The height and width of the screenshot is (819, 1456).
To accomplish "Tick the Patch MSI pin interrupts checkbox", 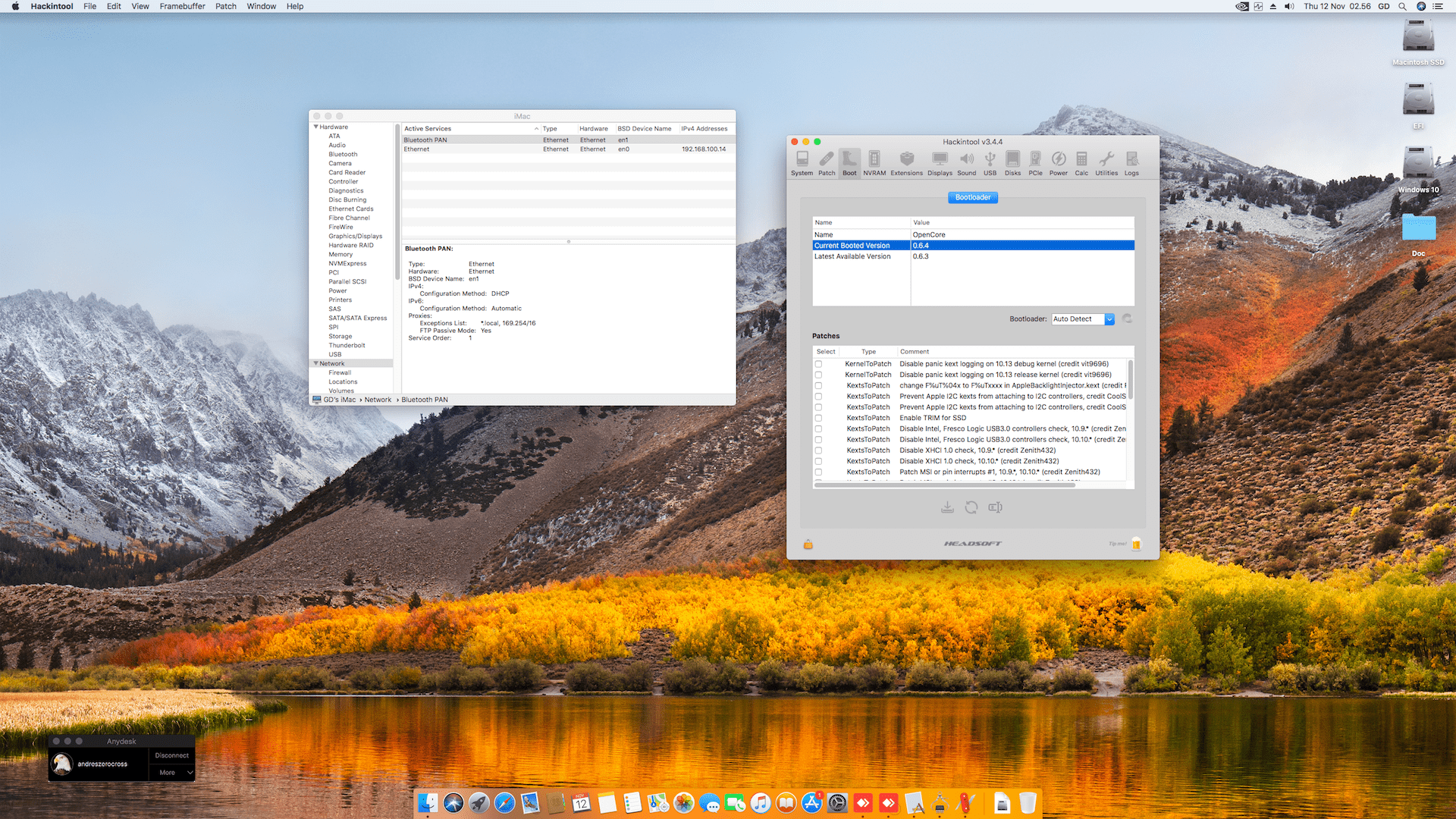I will pos(818,472).
